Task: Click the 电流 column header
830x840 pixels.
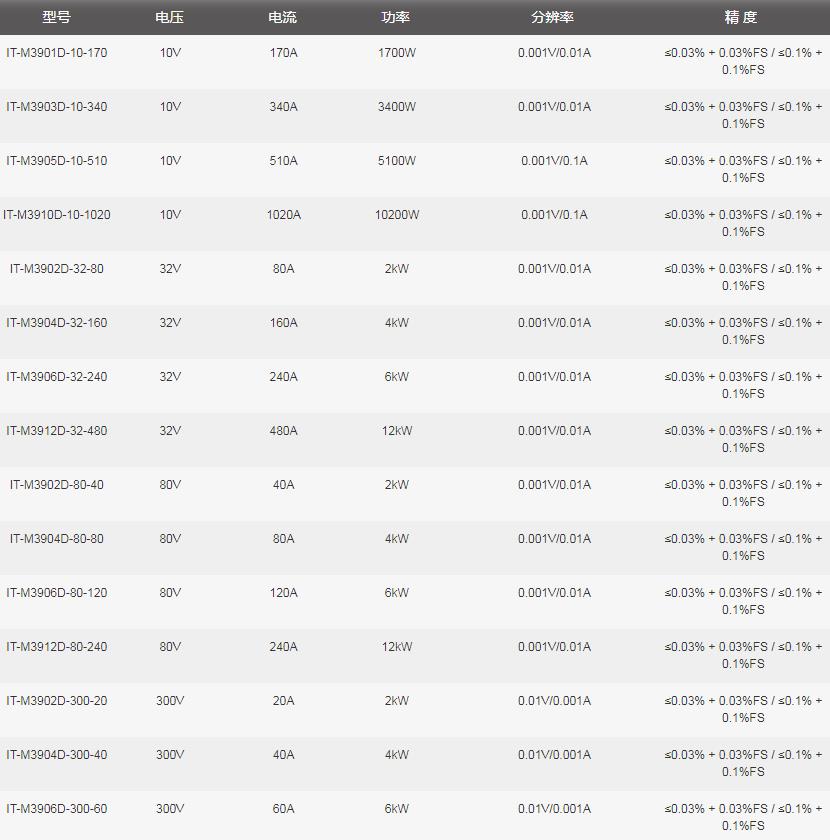Action: coord(283,17)
